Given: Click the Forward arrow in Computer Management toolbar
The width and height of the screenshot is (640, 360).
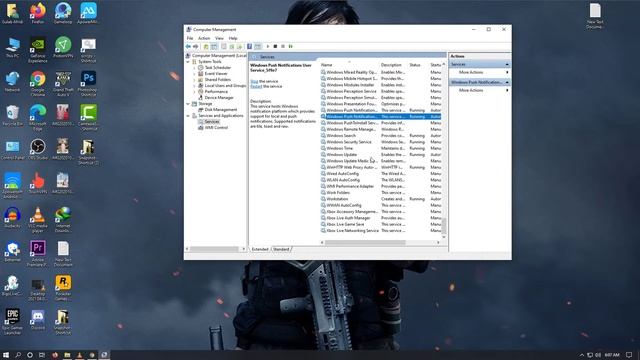Looking at the screenshot, I should coord(196,47).
